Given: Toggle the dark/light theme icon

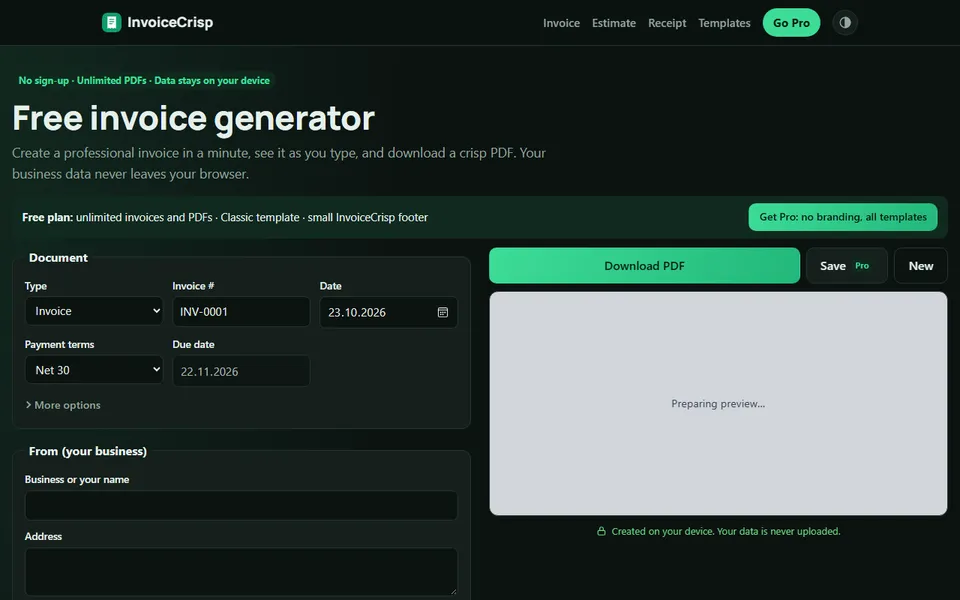Looking at the screenshot, I should [x=845, y=23].
